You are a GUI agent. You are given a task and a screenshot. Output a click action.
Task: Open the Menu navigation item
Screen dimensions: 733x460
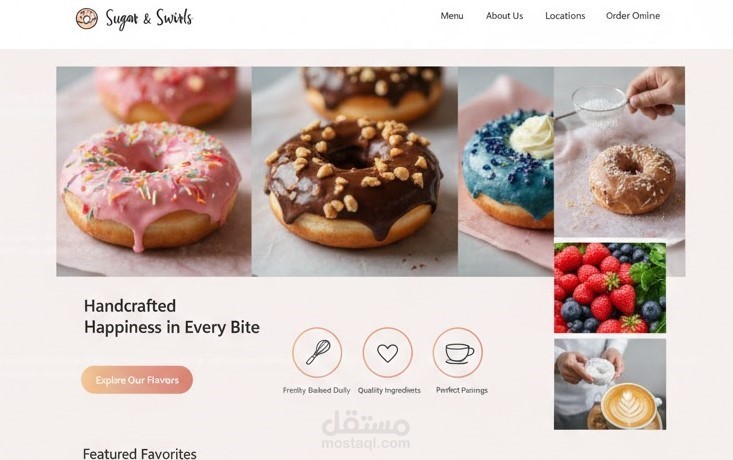pos(452,16)
